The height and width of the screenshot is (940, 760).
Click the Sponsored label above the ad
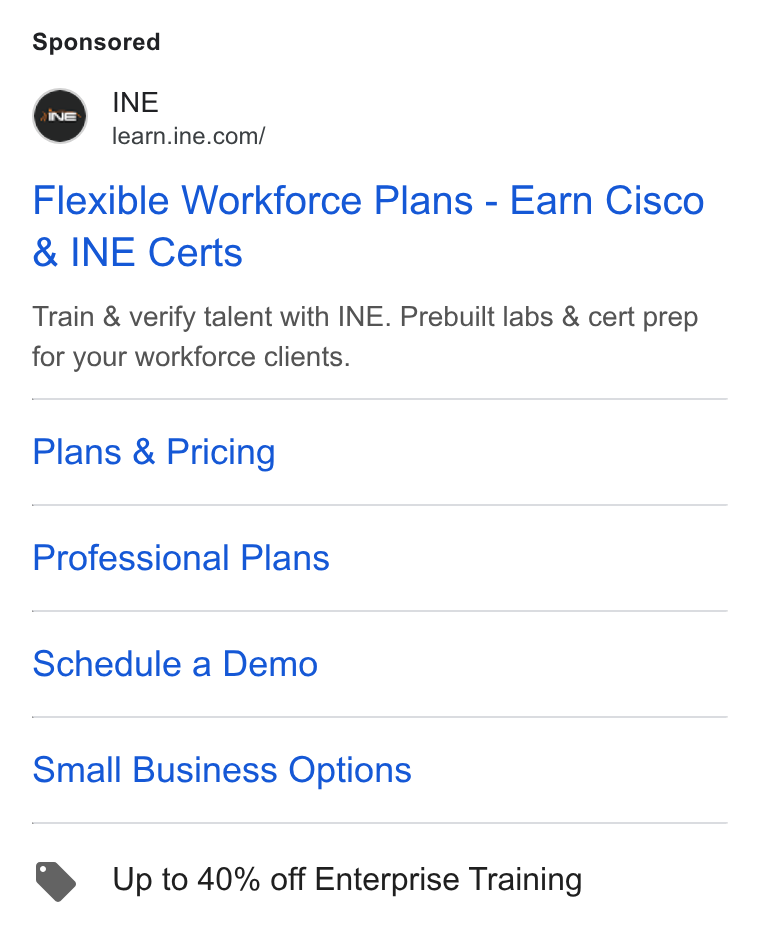point(96,42)
